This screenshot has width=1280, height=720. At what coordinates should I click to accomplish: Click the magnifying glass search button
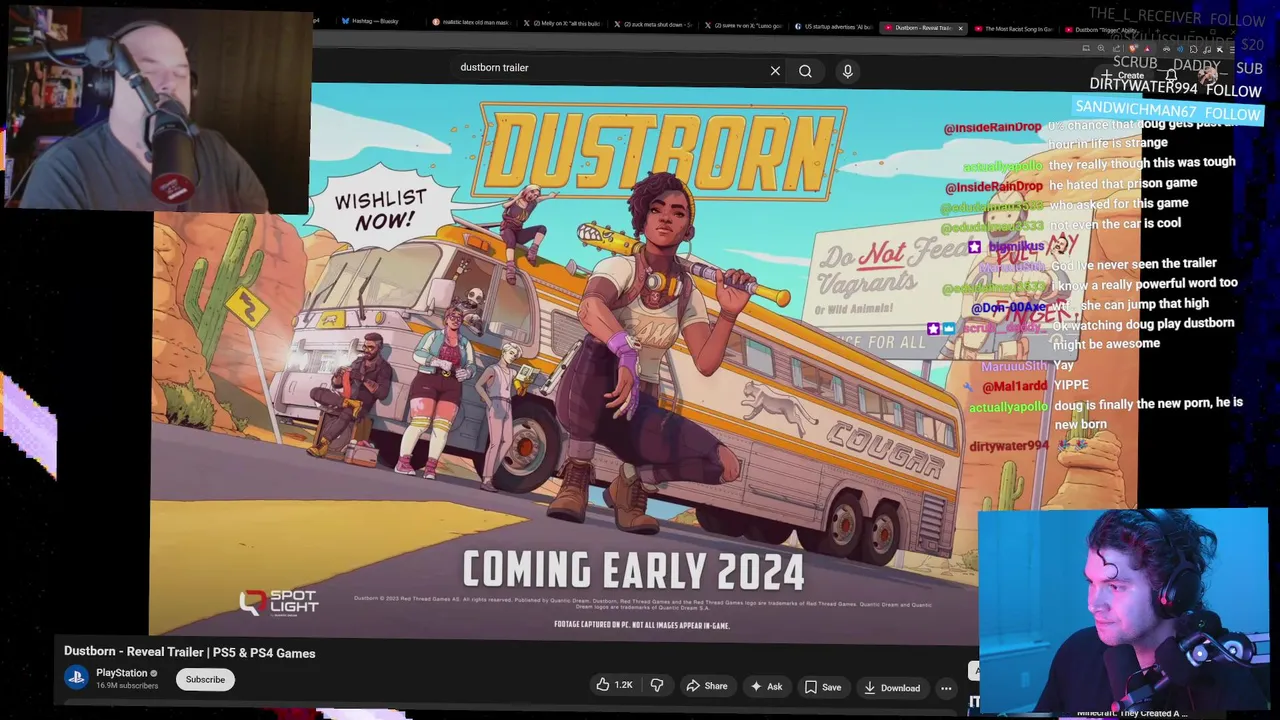point(805,71)
